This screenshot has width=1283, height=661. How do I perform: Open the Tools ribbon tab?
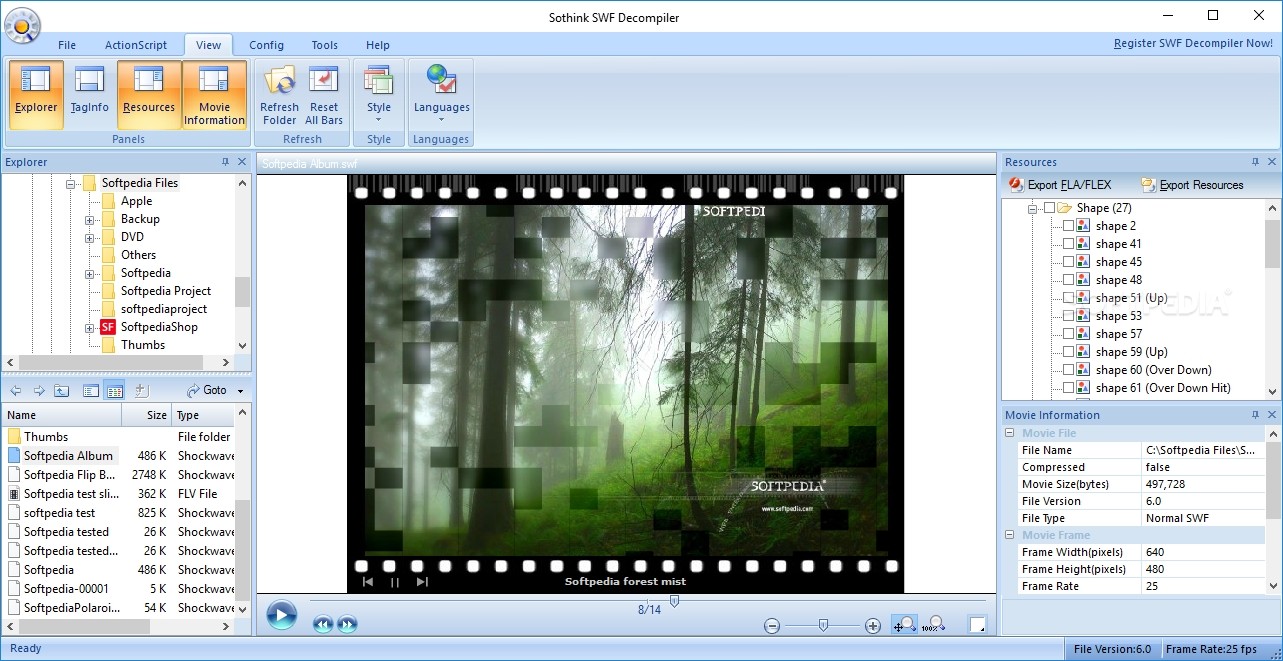pyautogui.click(x=324, y=45)
